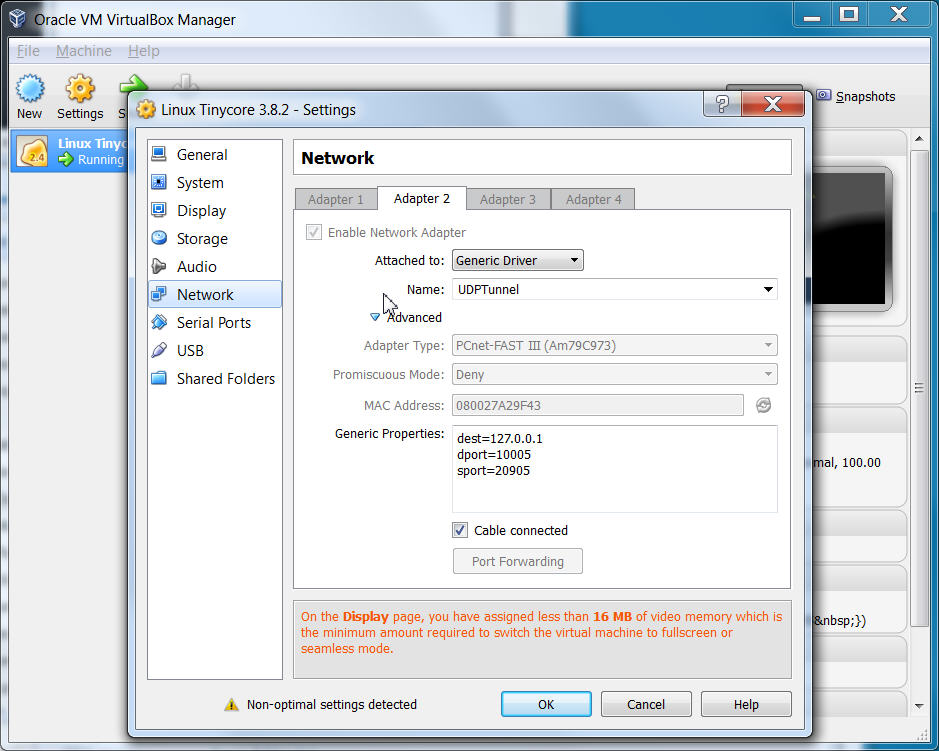Click the Settings gear toolbar icon

tap(80, 88)
